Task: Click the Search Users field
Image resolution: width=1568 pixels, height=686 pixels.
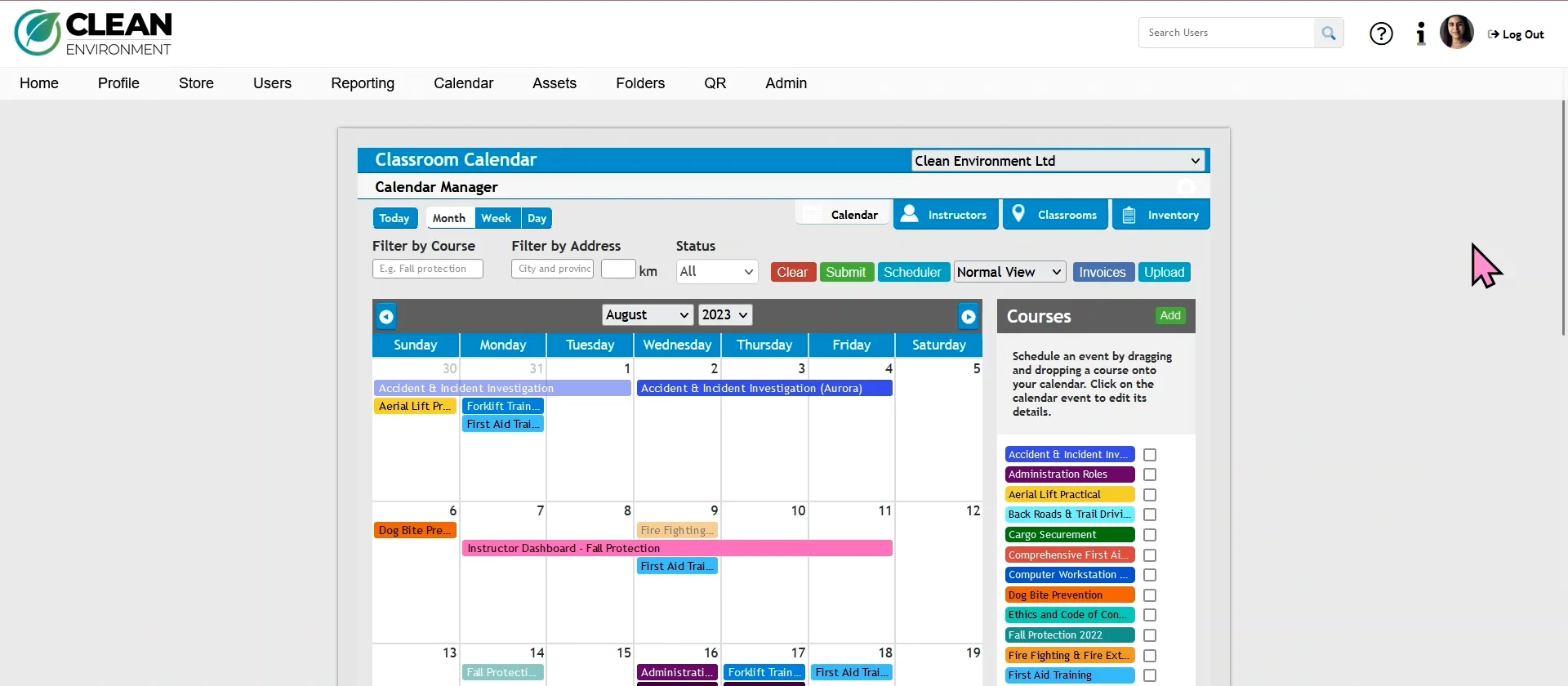Action: pos(1227,33)
